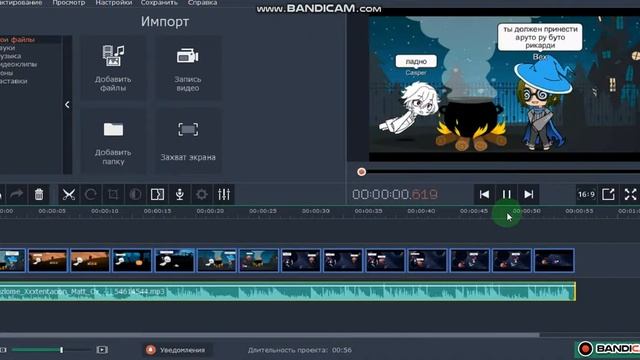The image size is (640, 360).
Task: Click the Длительность проекта: 00:56 text
Action: click(x=300, y=350)
